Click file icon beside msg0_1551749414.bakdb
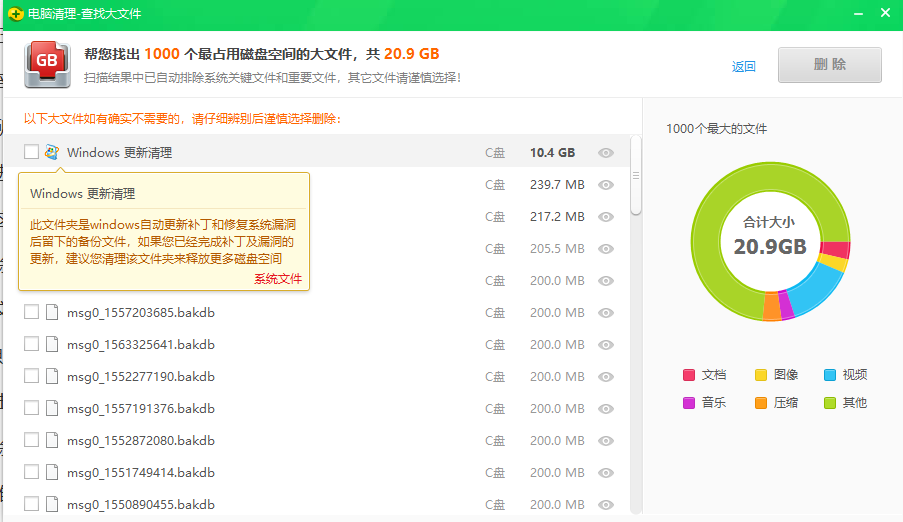903x522 pixels. click(52, 473)
